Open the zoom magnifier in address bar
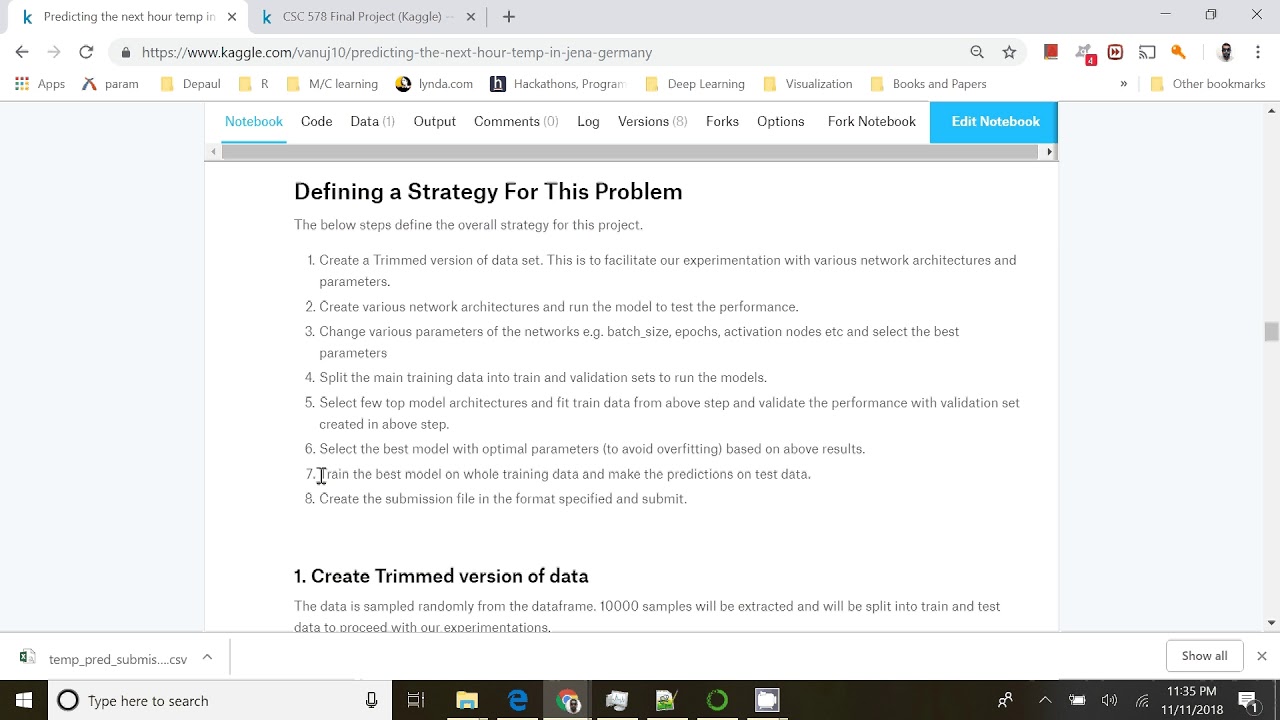The width and height of the screenshot is (1280, 720). tap(977, 52)
